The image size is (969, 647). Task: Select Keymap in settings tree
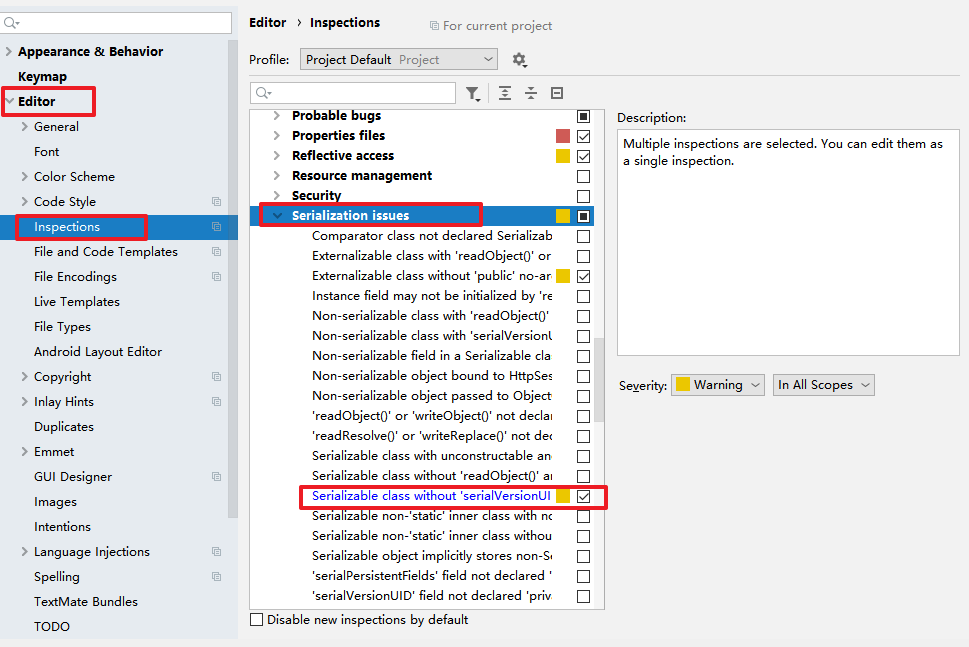click(x=42, y=77)
